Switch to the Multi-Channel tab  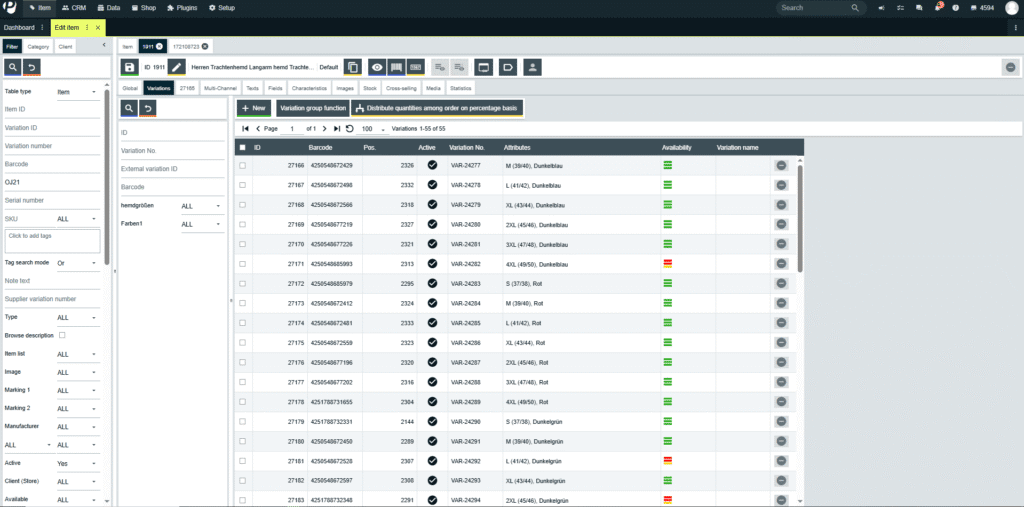pyautogui.click(x=221, y=89)
